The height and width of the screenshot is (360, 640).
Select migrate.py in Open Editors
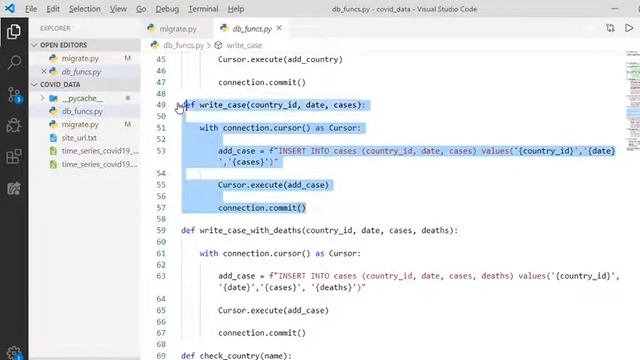pos(85,58)
